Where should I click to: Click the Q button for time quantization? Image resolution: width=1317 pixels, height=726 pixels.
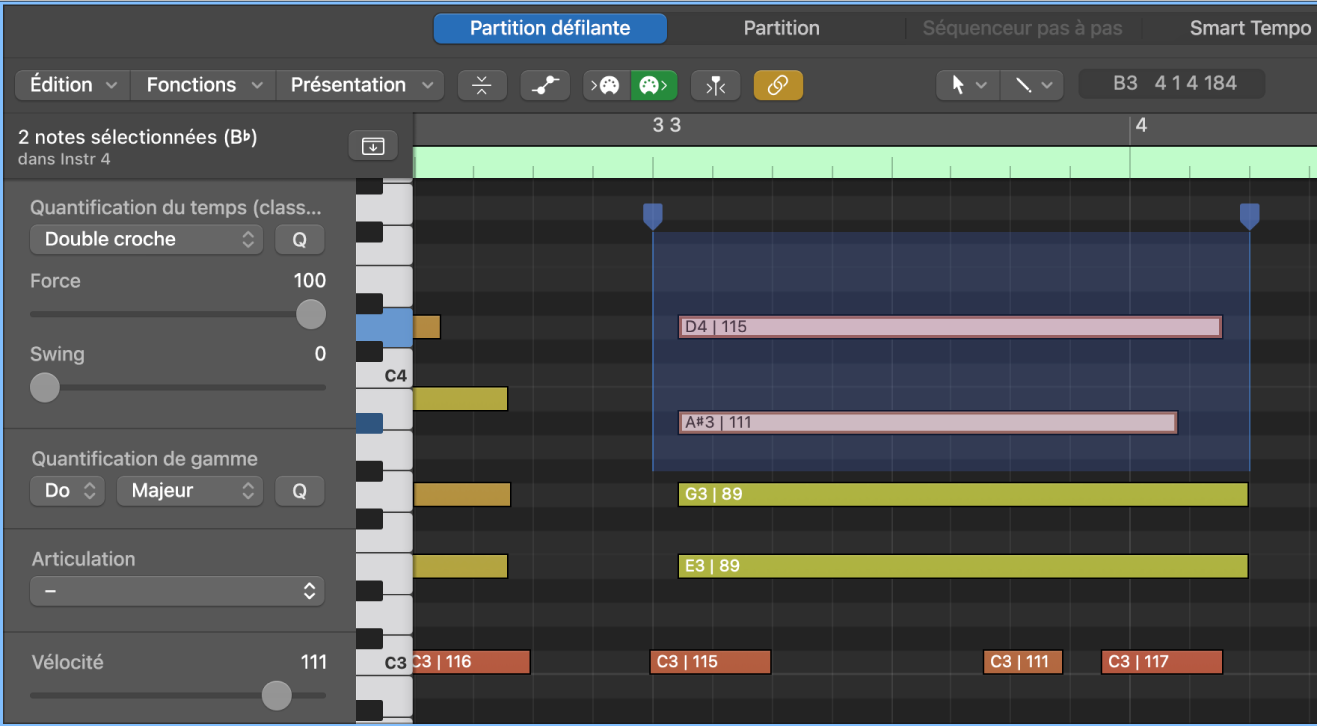[299, 239]
